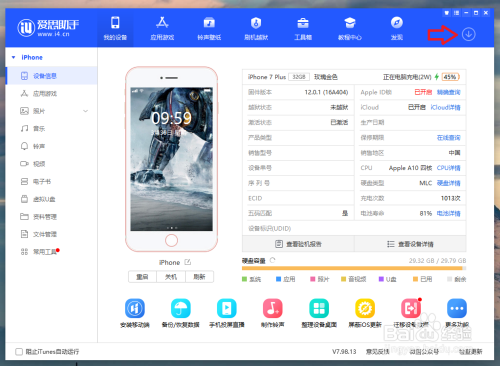Switch to 我的设备 top tab
The image size is (500, 366).
pyautogui.click(x=115, y=28)
